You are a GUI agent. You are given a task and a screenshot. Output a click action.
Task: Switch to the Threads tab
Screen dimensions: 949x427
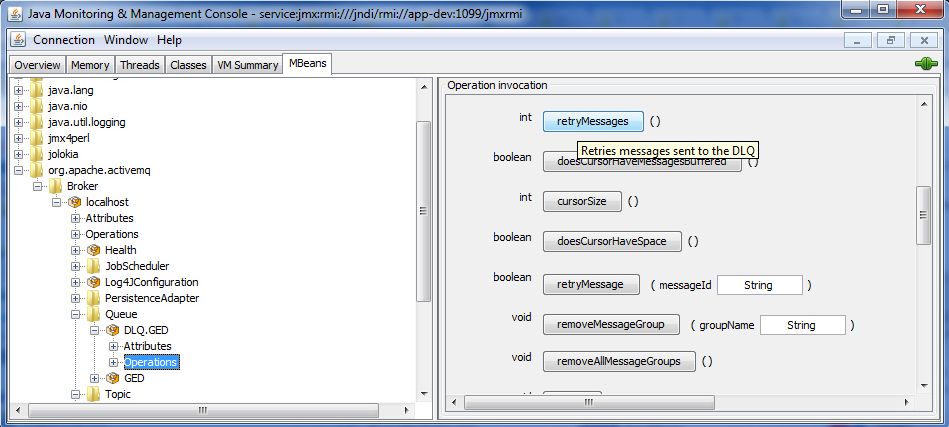coord(140,65)
